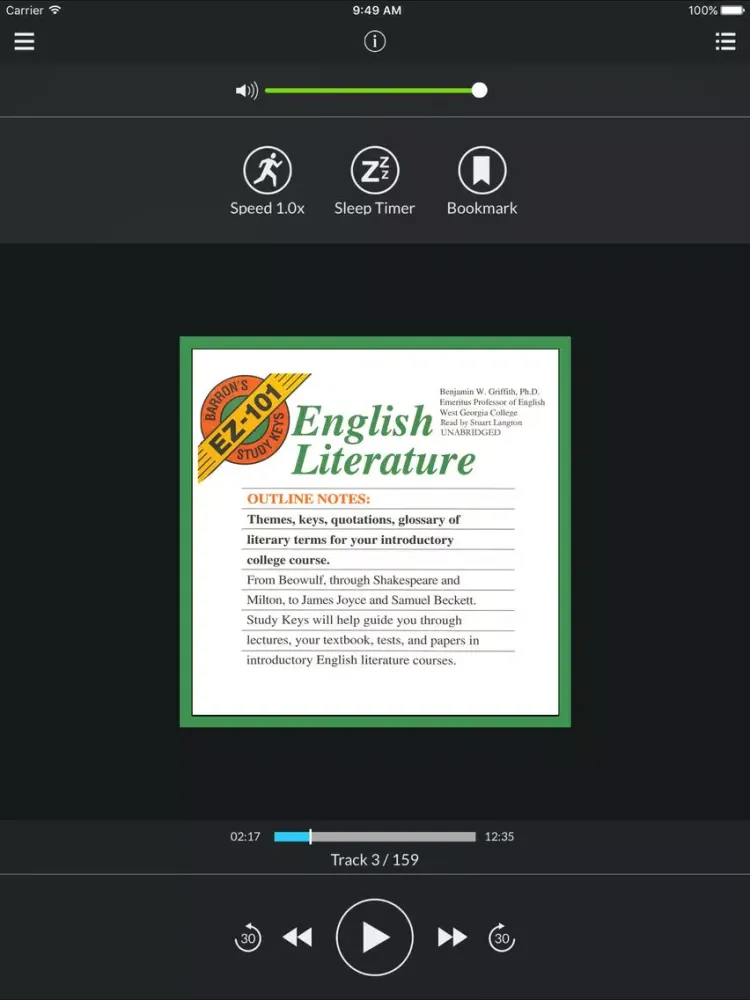This screenshot has height=1000, width=750.
Task: Skip to the next track
Action: [452, 937]
